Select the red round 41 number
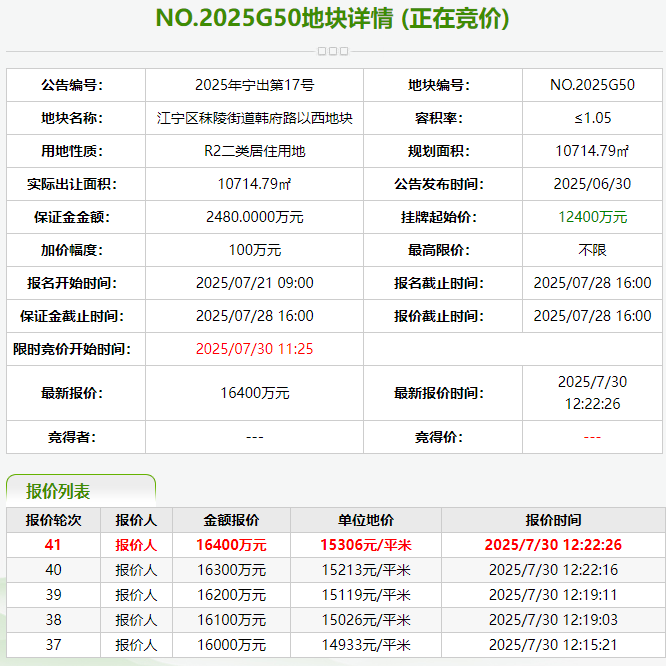Viewport: 666px width, 666px height. point(53,545)
